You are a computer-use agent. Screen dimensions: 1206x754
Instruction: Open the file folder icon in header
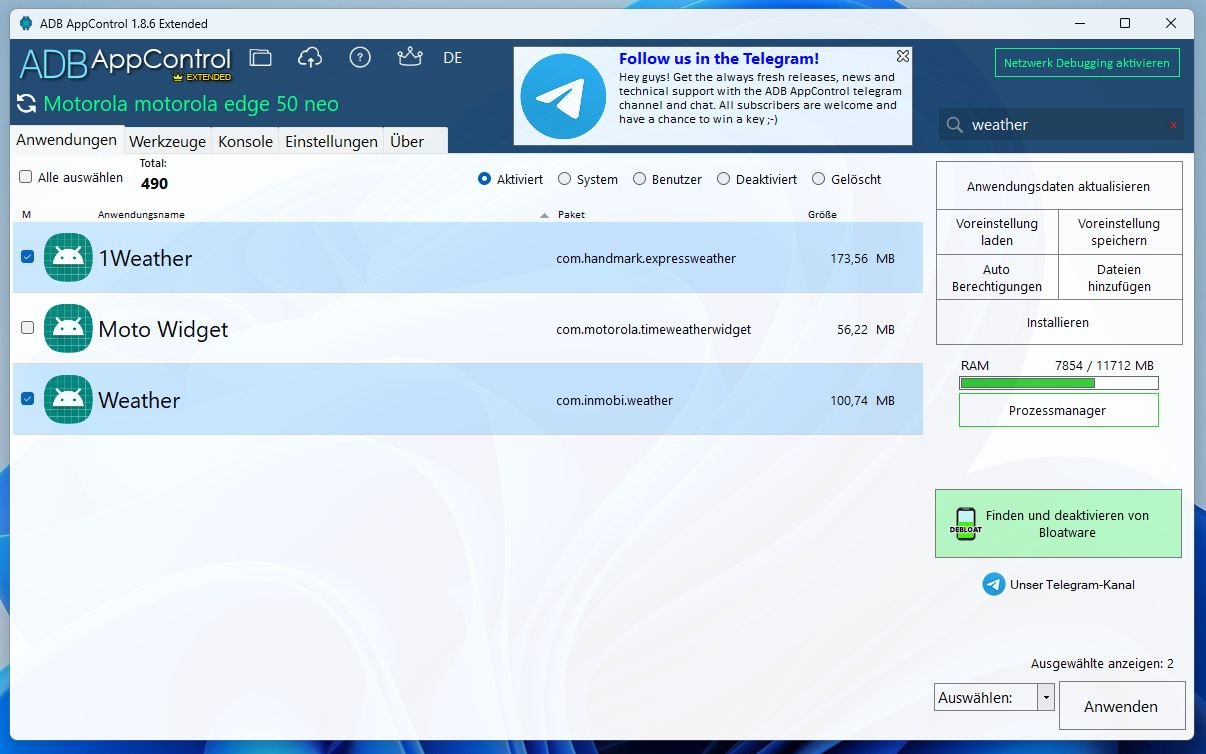pyautogui.click(x=260, y=58)
